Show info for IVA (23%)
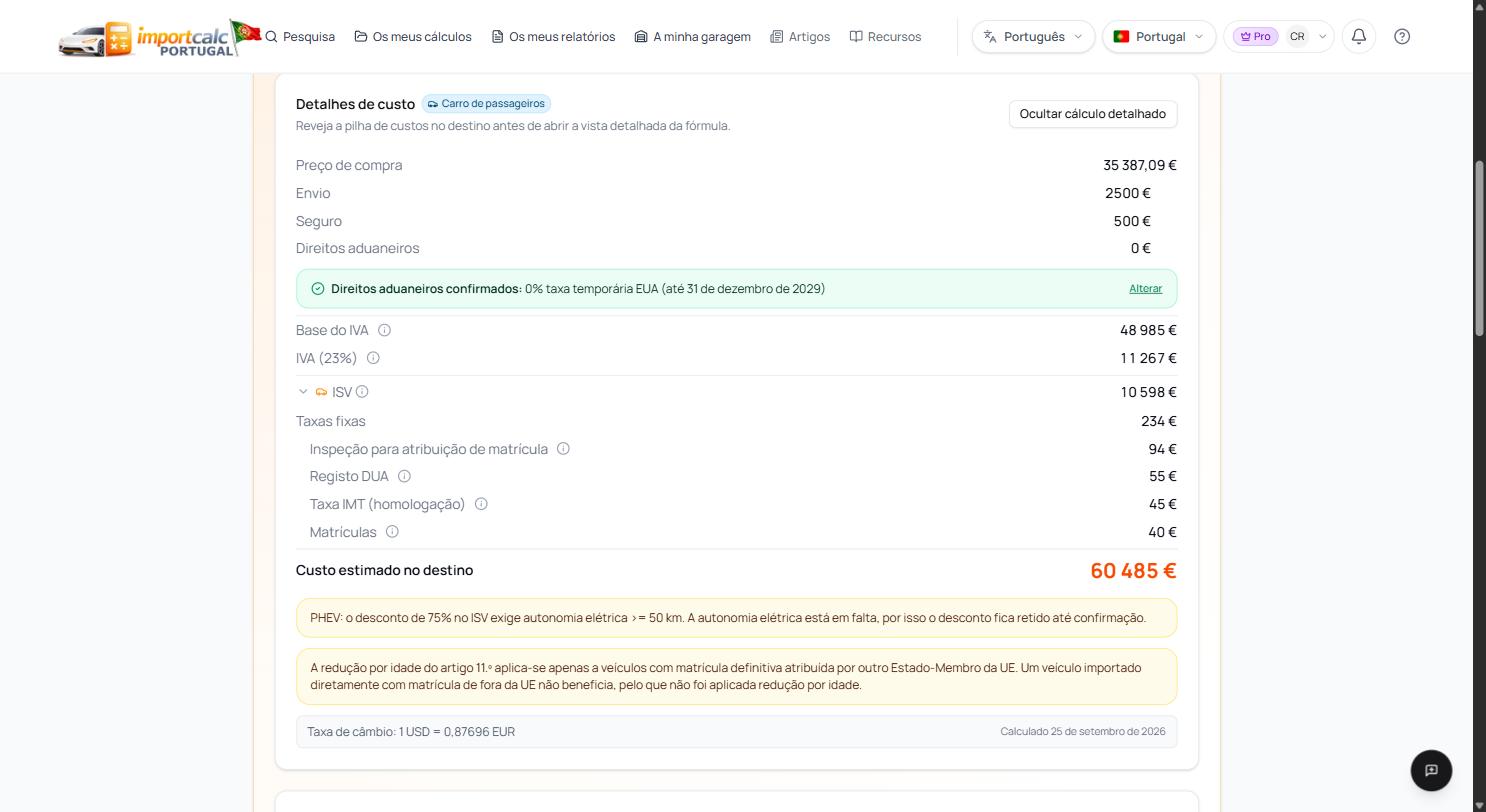This screenshot has width=1486, height=812. [373, 358]
